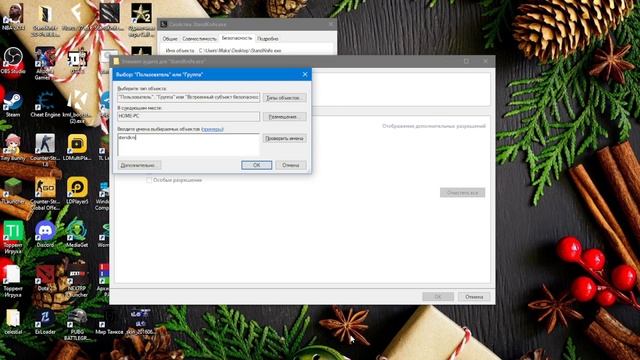Open the LDPlayer9 emulator shortcut

point(77,191)
